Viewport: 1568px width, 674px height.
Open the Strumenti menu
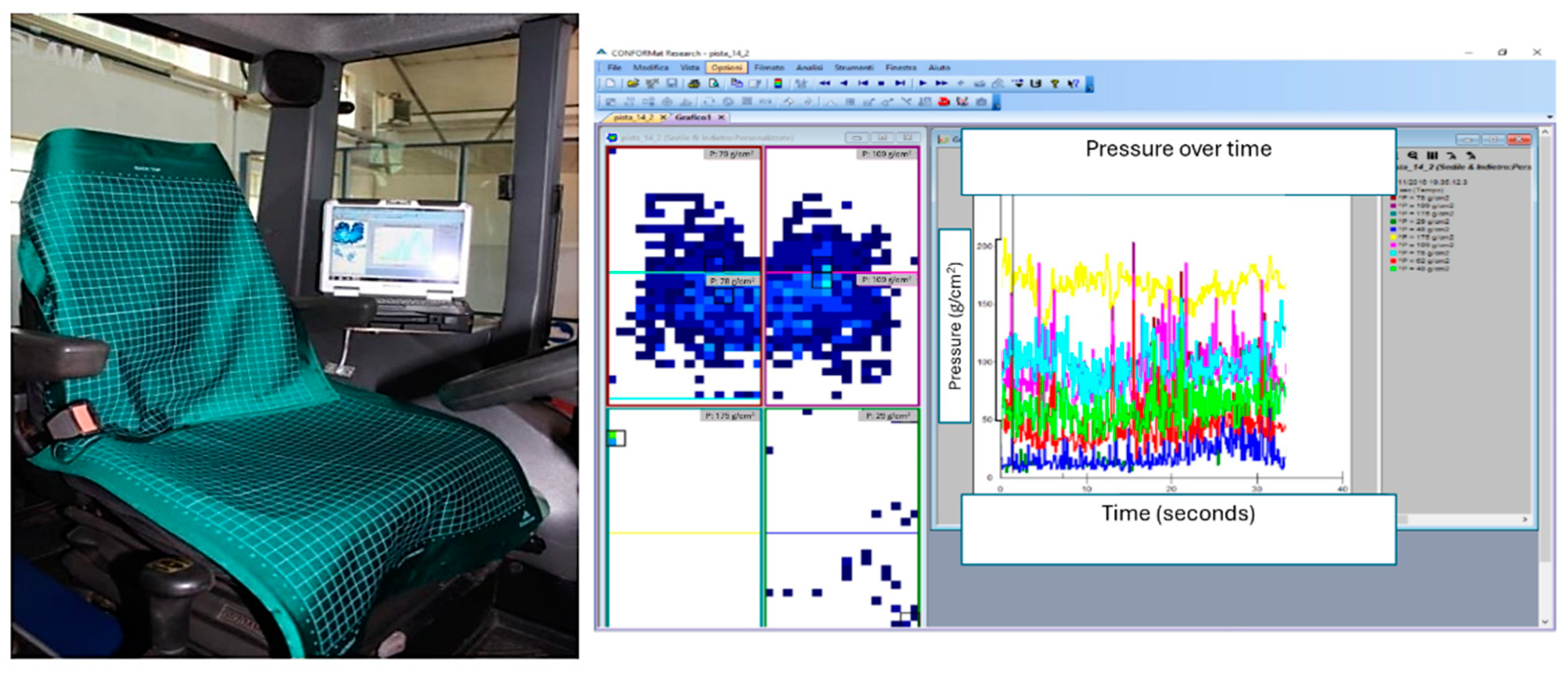[853, 67]
